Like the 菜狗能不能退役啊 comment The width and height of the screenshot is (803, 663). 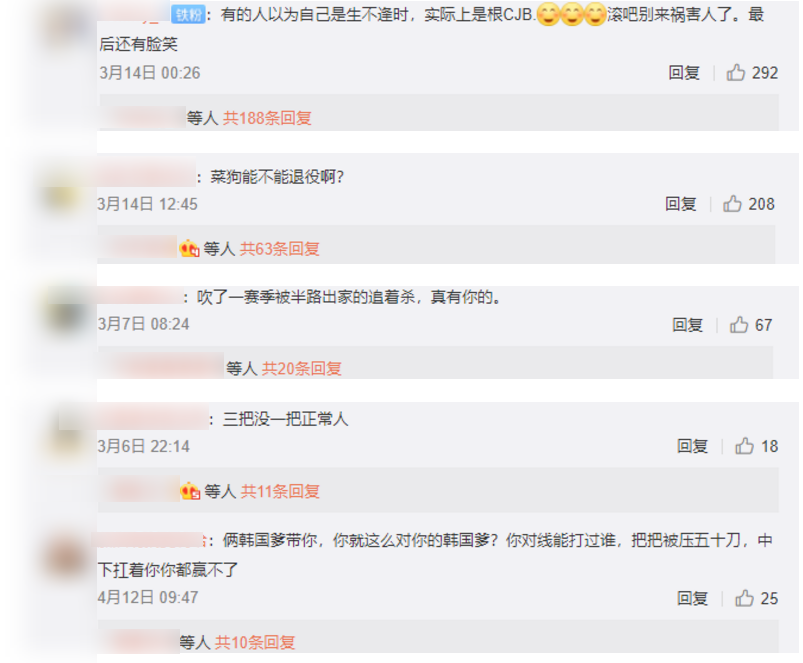click(732, 204)
